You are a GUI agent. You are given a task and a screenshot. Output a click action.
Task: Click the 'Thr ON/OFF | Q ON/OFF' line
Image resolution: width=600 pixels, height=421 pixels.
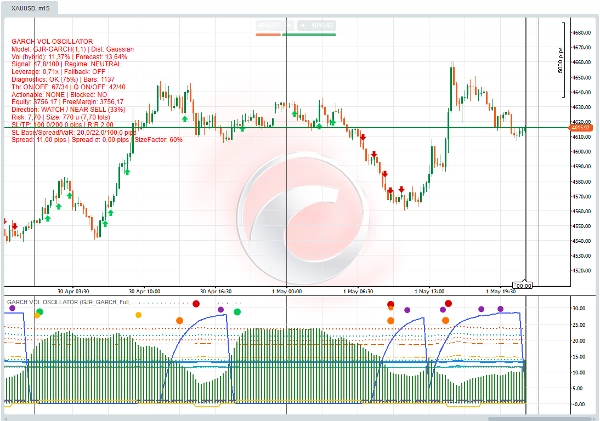68,87
